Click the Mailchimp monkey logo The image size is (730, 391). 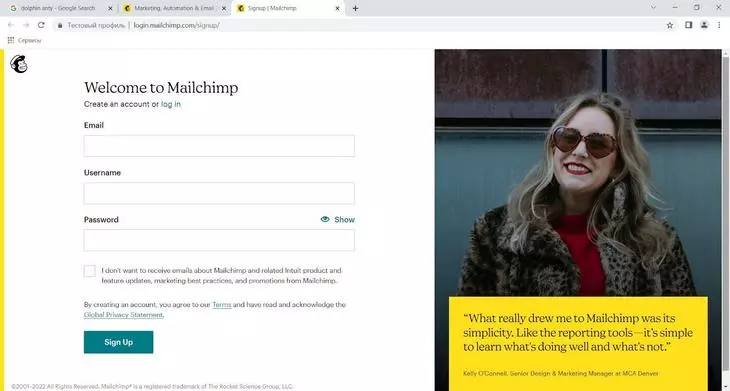19,64
